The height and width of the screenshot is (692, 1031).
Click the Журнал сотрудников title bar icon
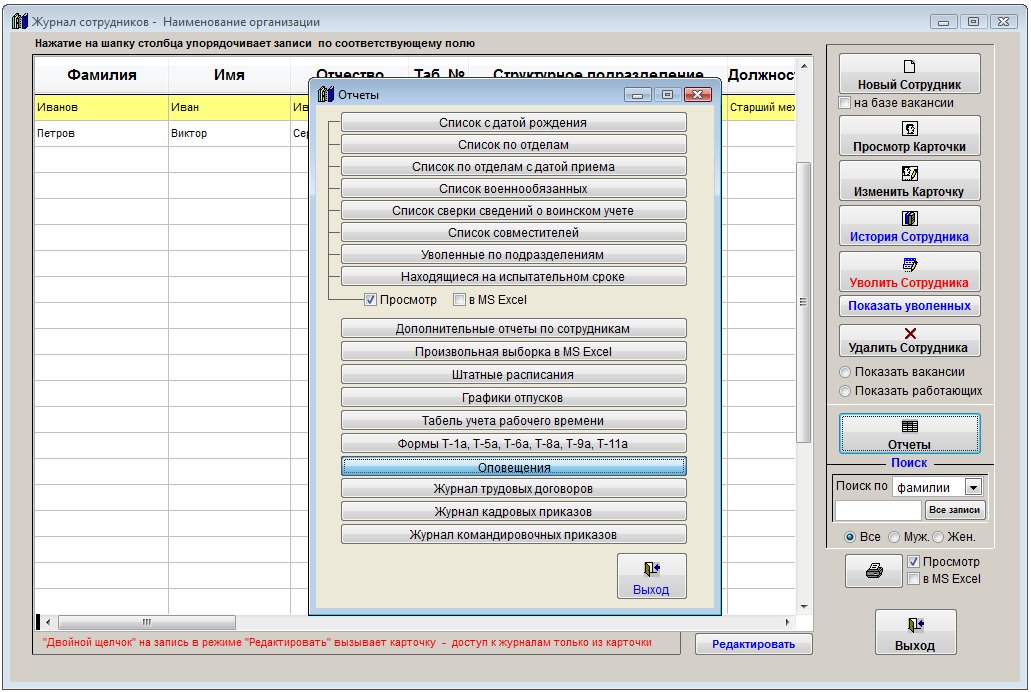[x=20, y=22]
